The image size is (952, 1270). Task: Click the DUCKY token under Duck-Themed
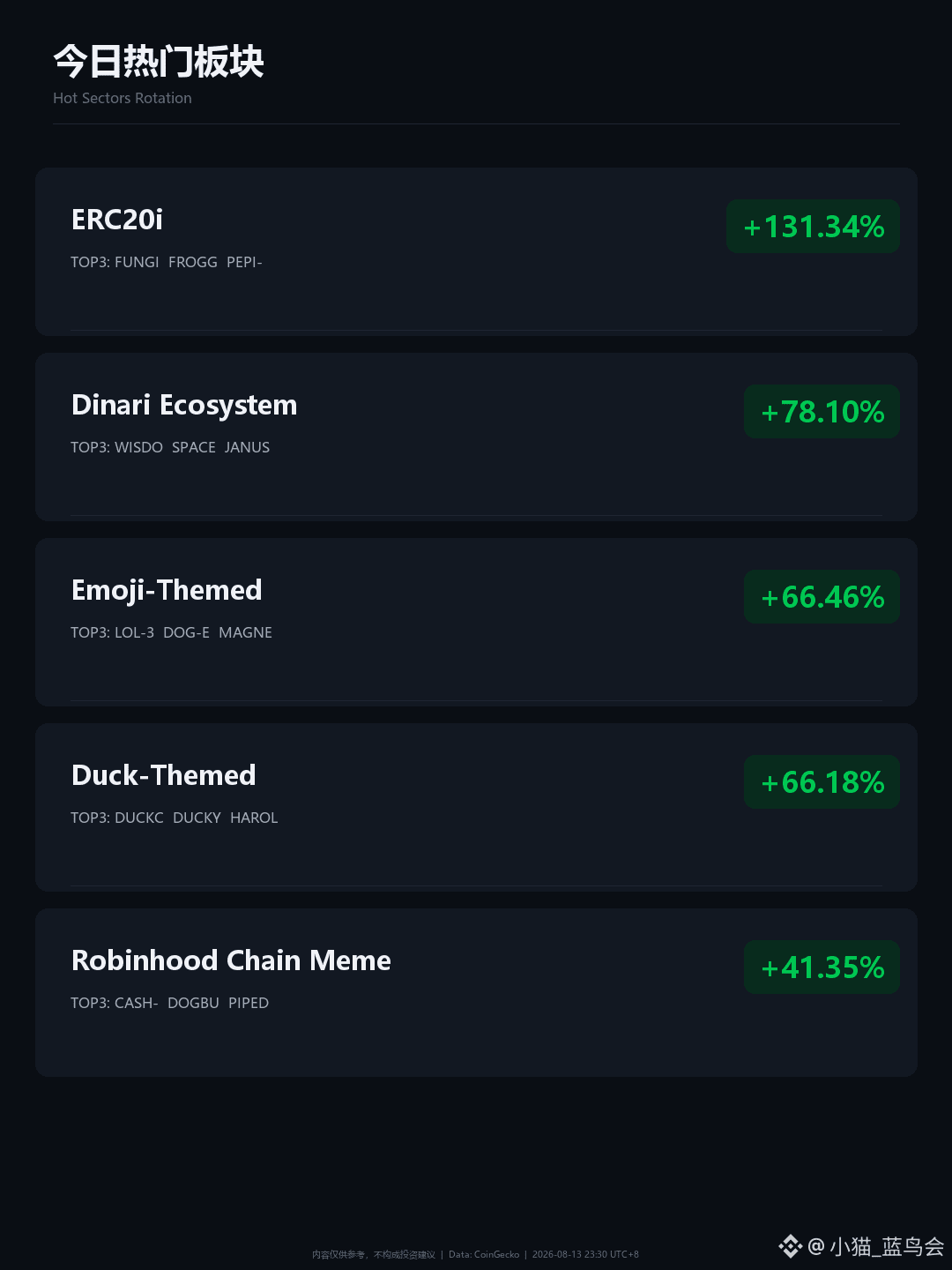pos(197,818)
